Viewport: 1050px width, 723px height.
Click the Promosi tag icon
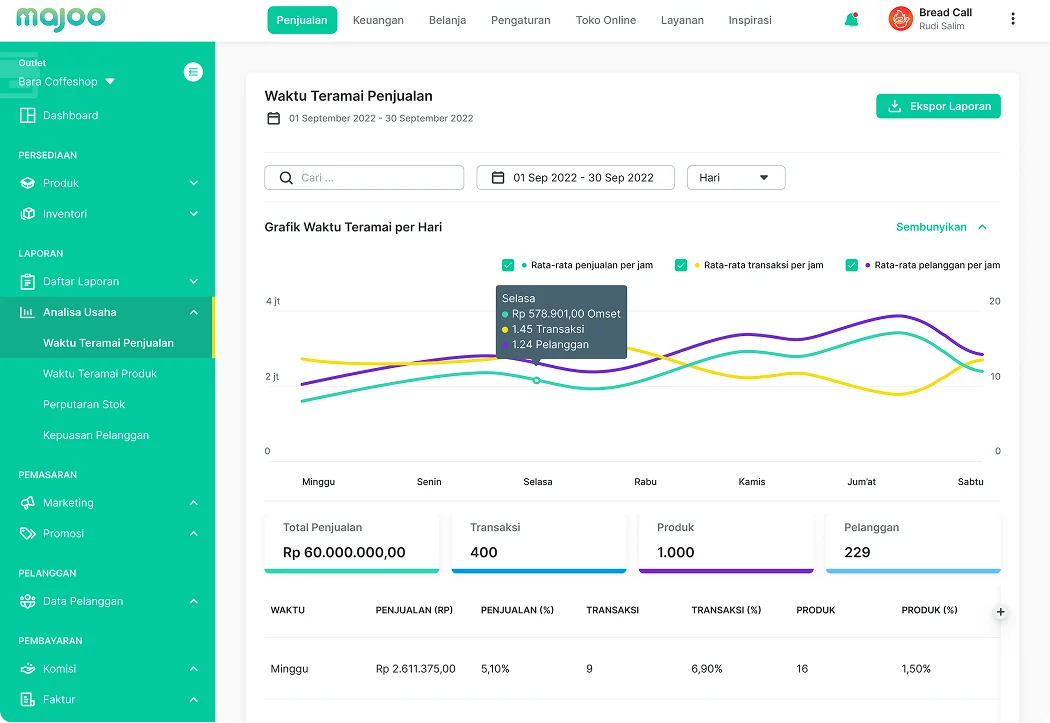click(27, 533)
